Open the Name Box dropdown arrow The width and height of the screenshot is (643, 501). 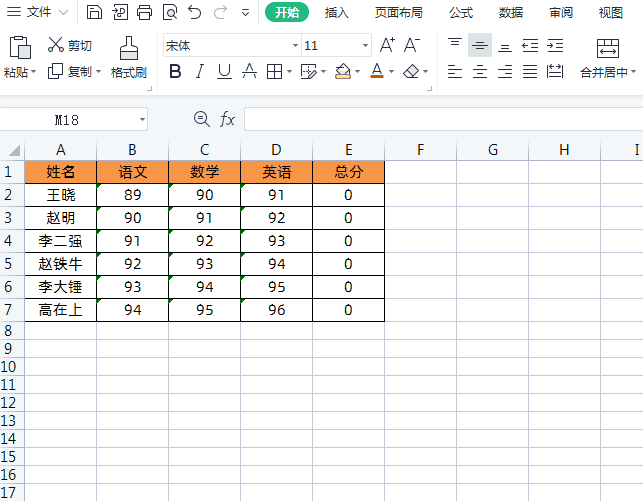pos(142,120)
